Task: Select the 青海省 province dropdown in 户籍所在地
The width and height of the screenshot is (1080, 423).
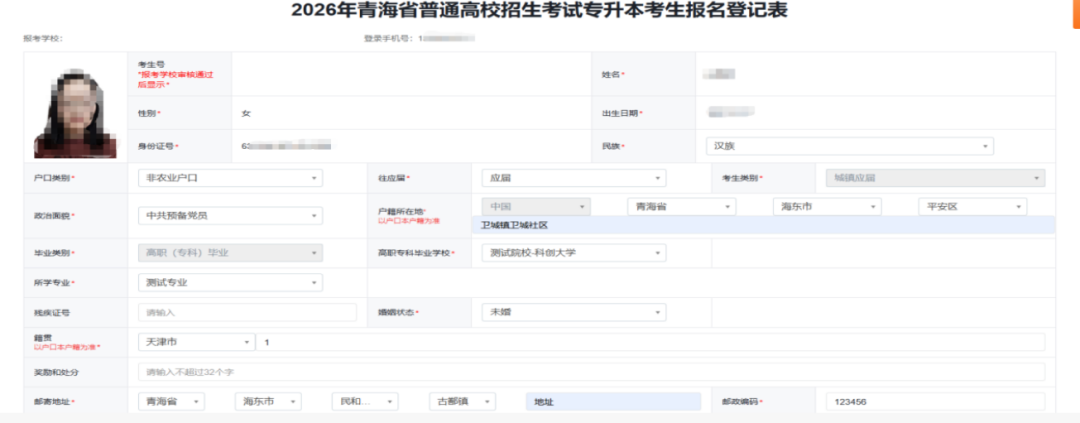Action: point(681,207)
